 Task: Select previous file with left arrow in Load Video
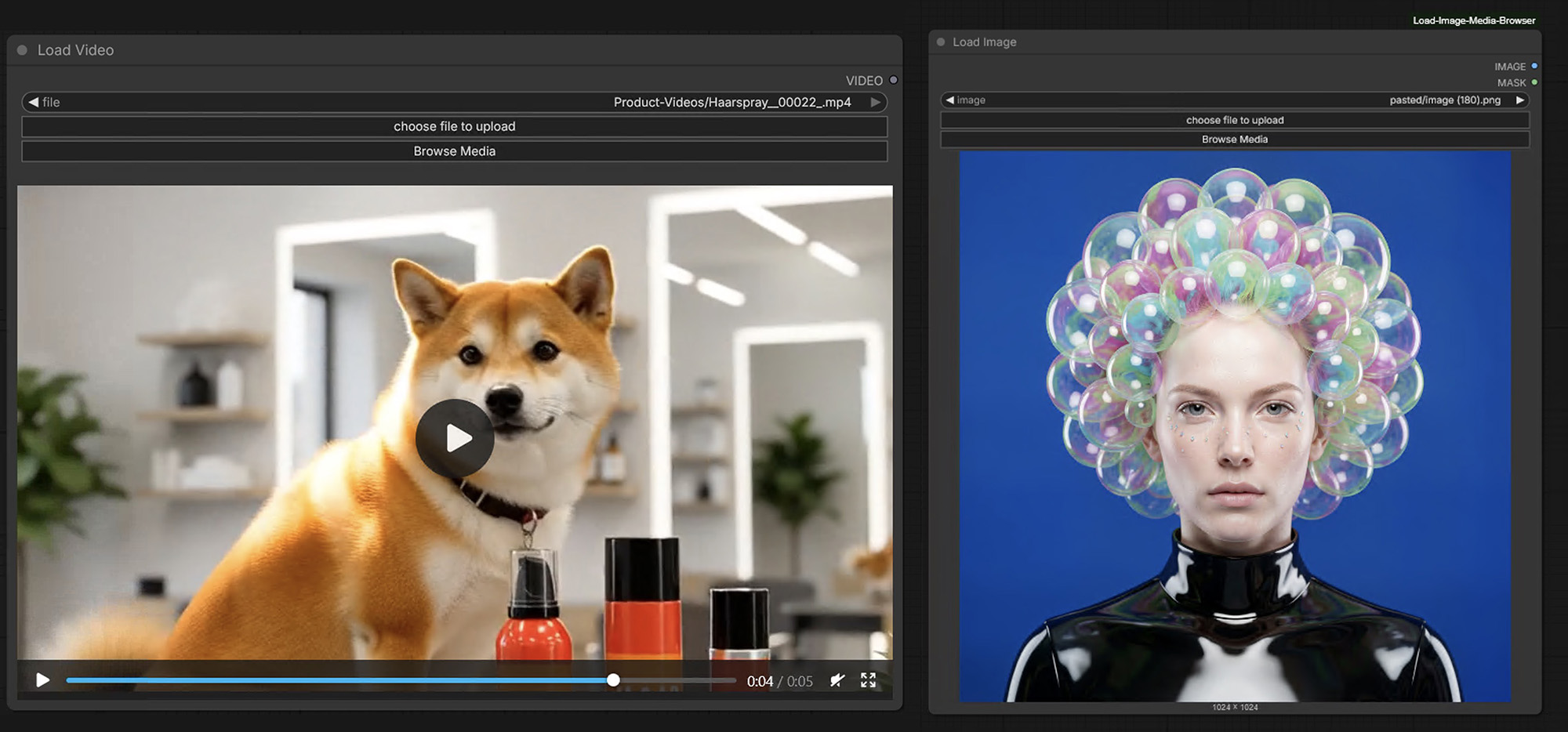click(33, 102)
